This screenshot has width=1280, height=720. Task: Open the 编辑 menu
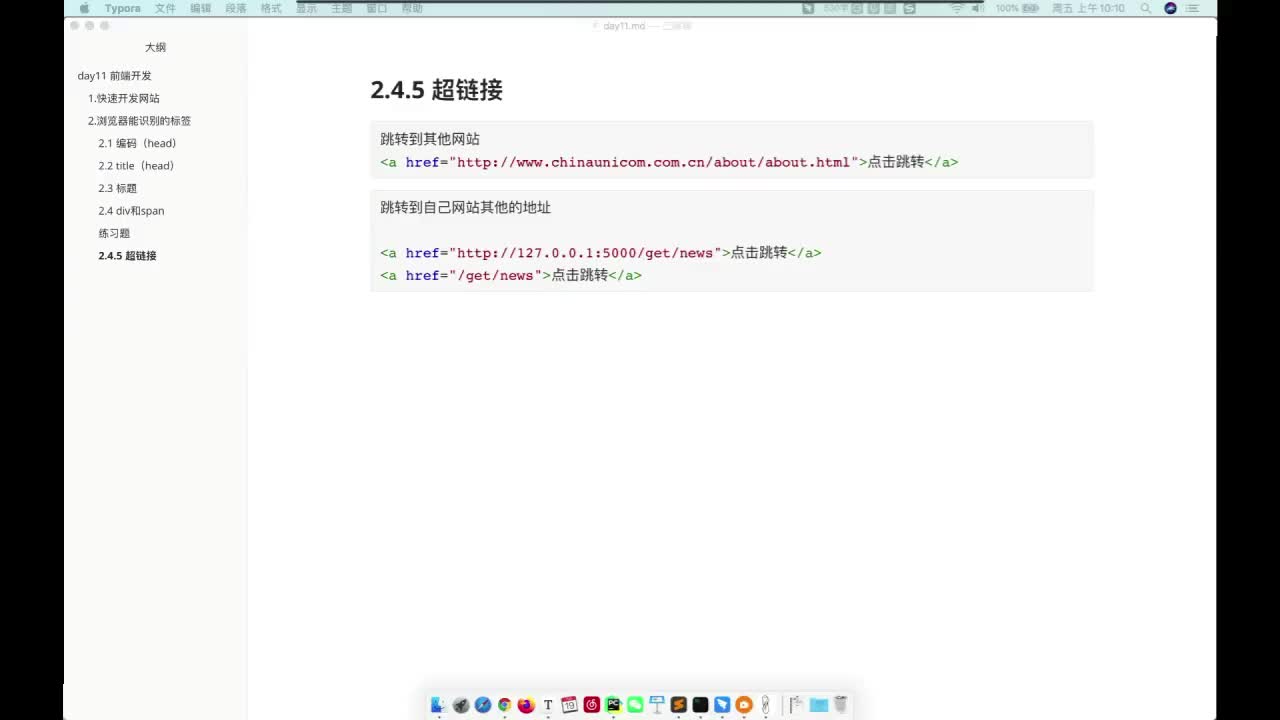(x=201, y=8)
